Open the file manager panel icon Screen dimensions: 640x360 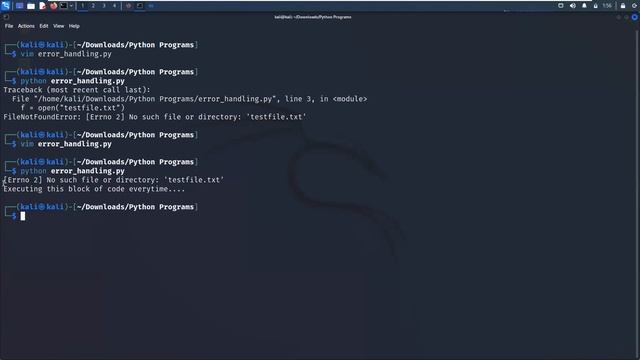(x=31, y=6)
